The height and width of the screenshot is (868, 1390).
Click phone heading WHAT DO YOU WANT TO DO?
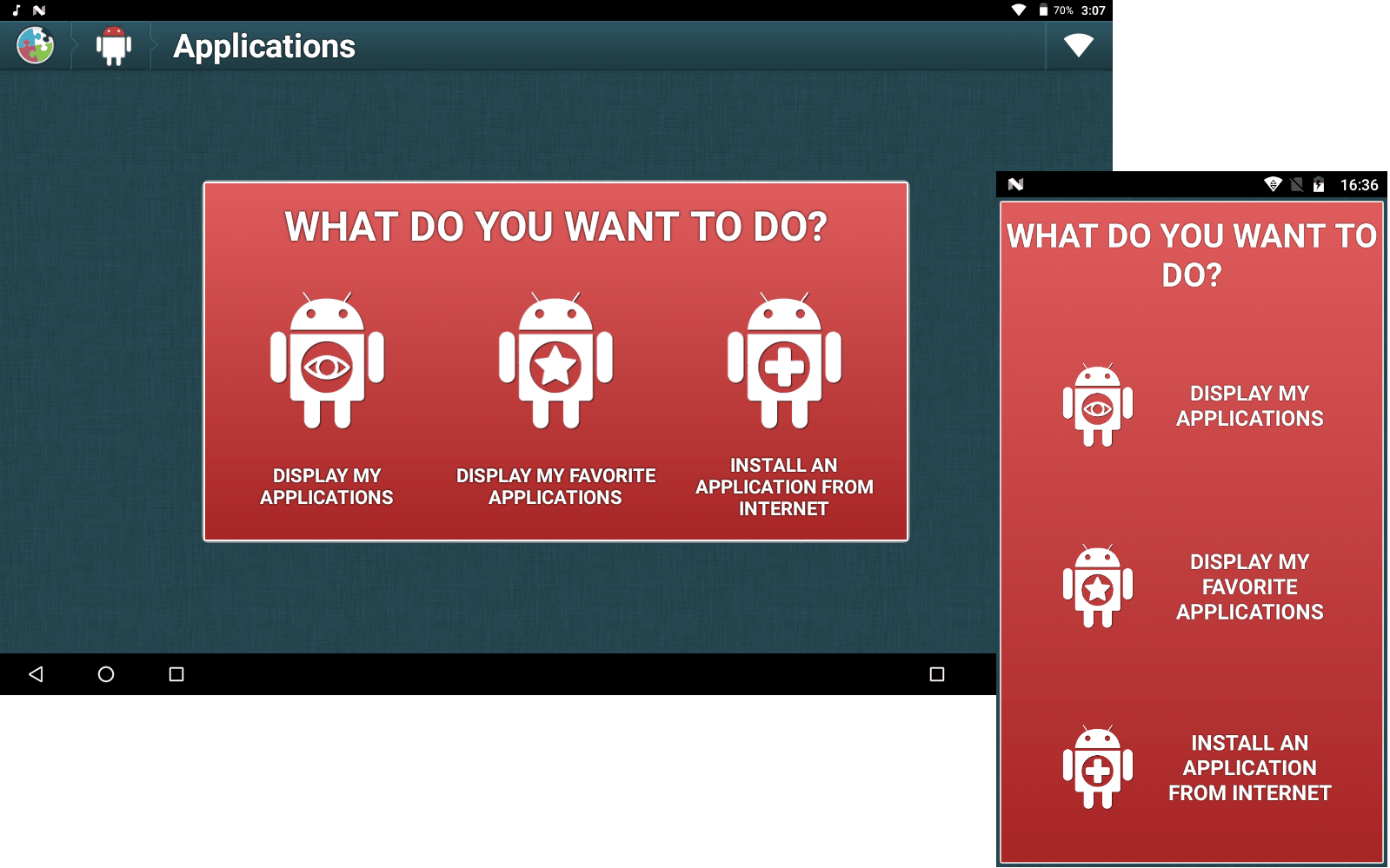[1192, 255]
